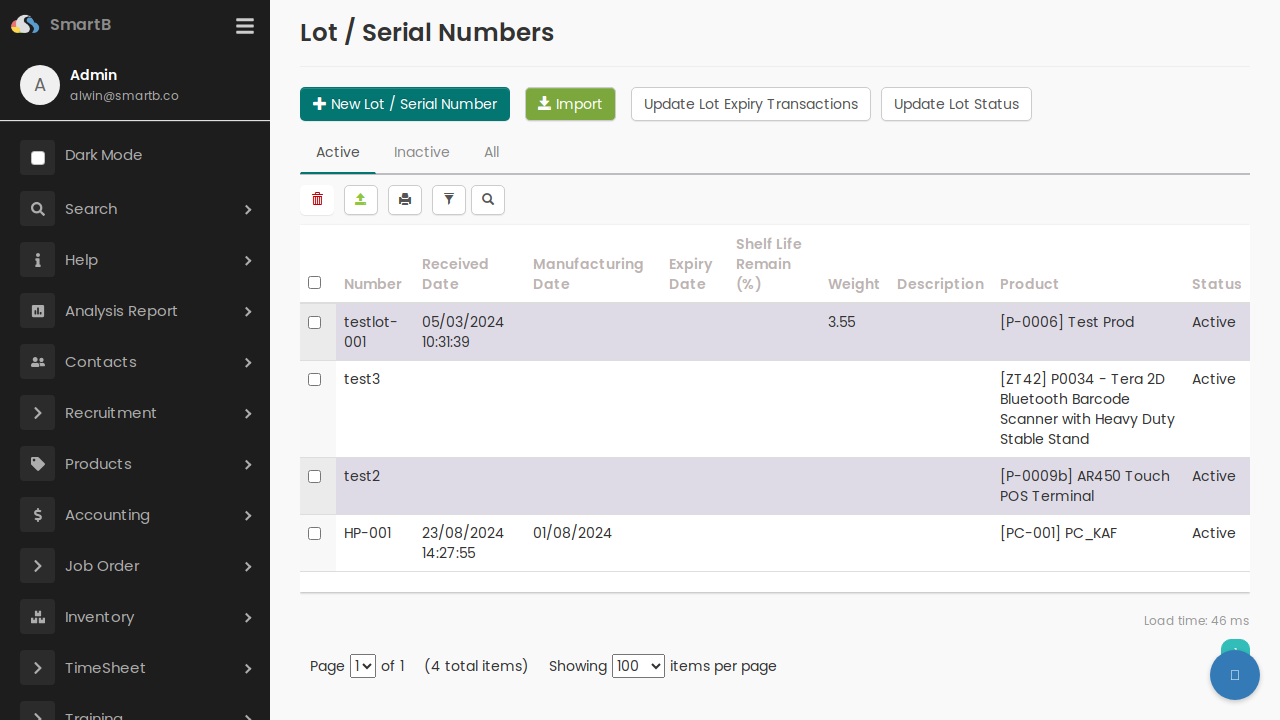1280x720 pixels.
Task: Open the filter options icon
Action: coord(449,200)
